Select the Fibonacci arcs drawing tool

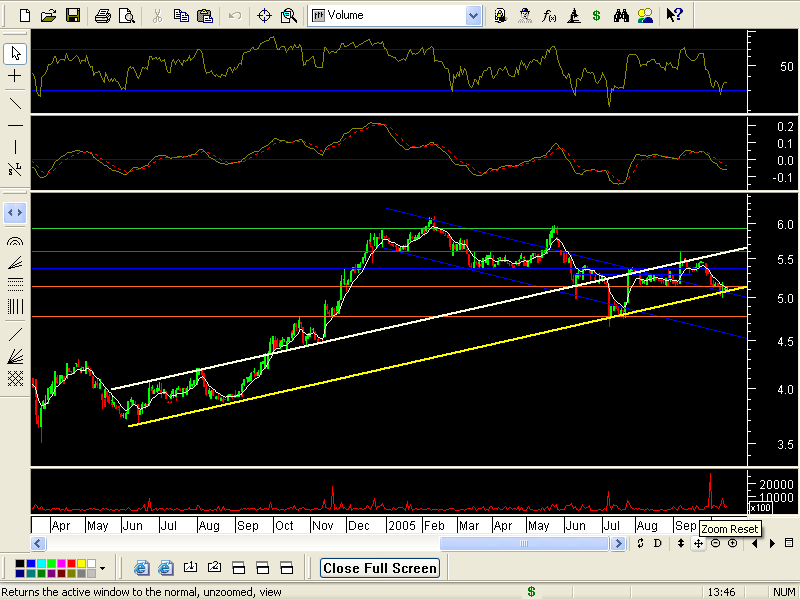[15, 241]
